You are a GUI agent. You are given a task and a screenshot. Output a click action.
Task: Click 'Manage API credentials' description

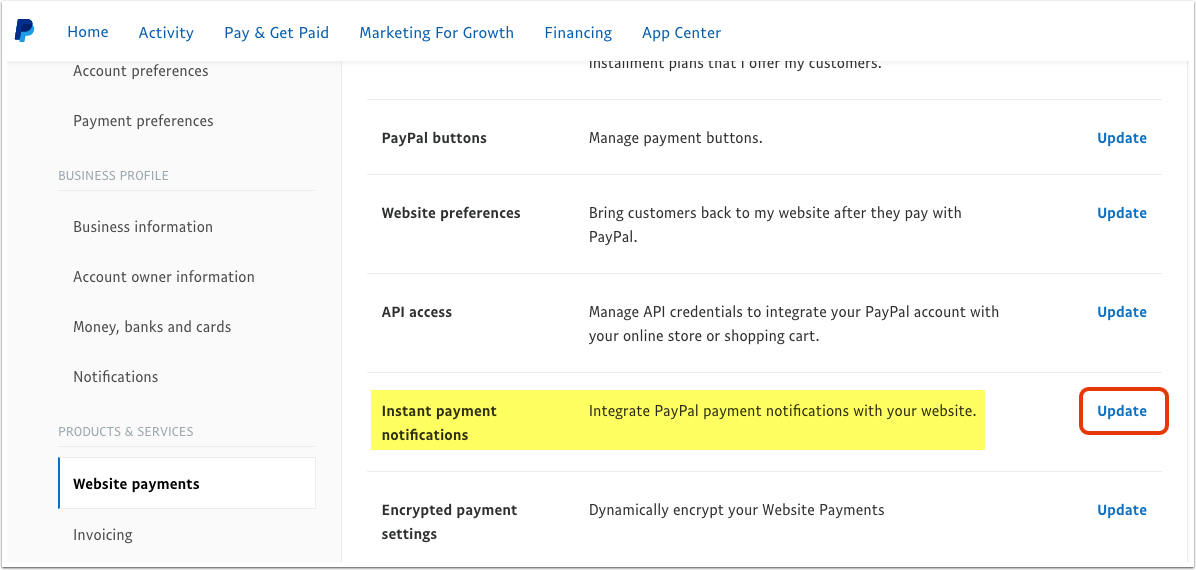pos(794,324)
